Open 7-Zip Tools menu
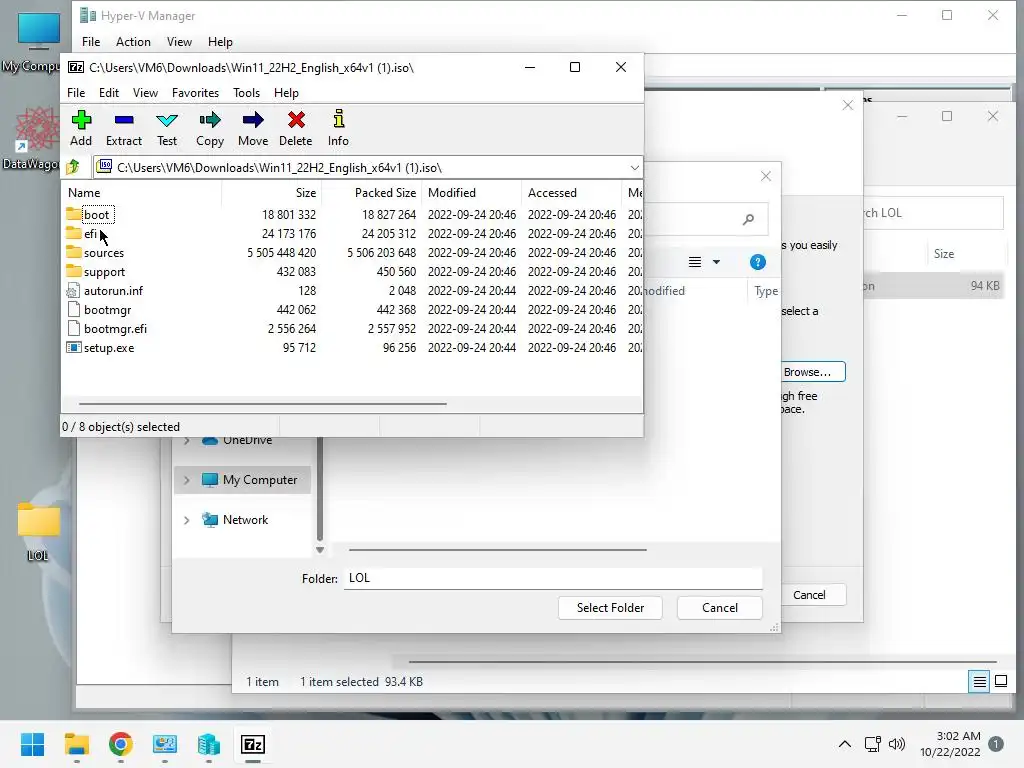 coord(246,93)
